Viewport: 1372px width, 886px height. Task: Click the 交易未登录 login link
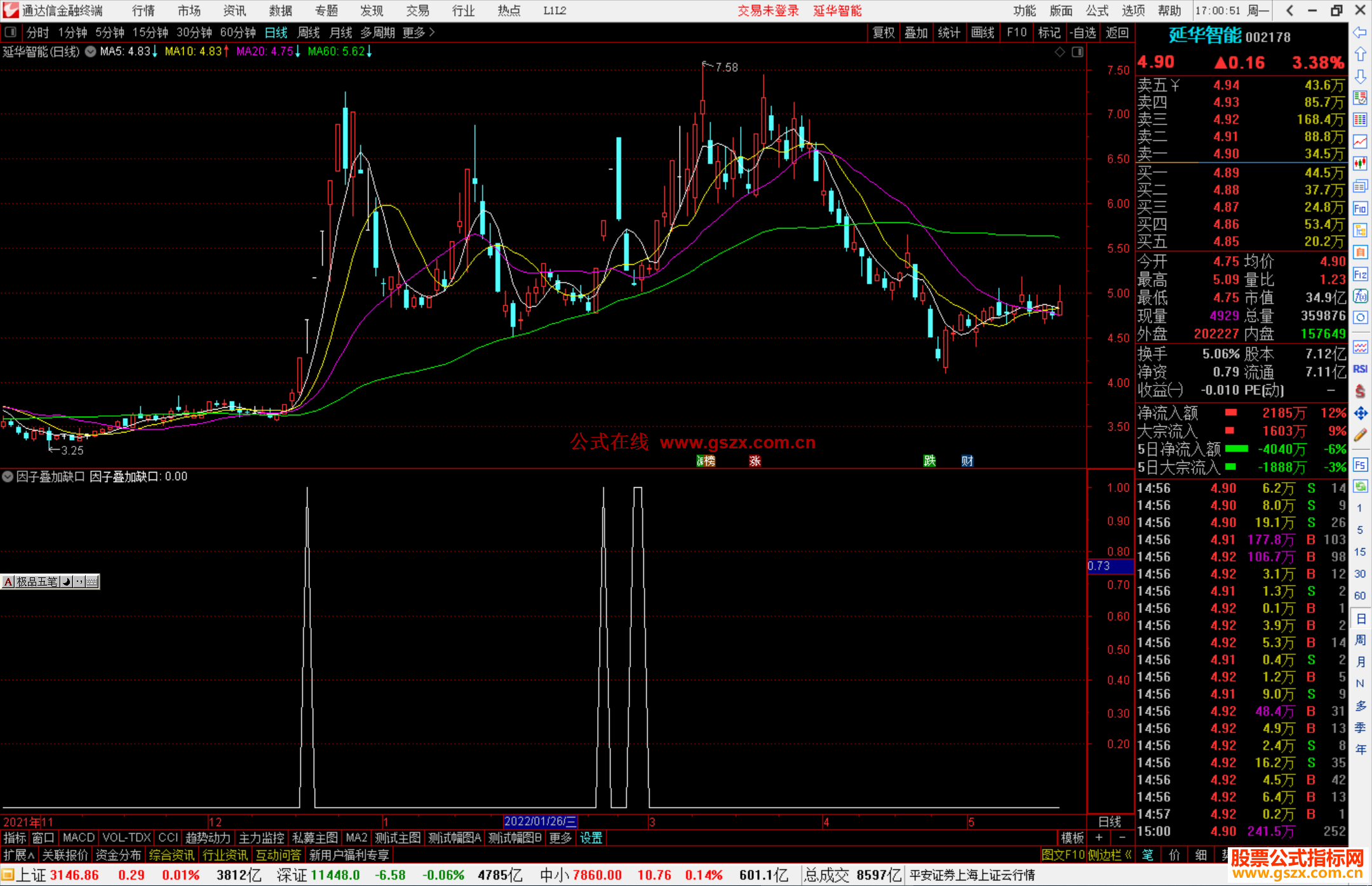pyautogui.click(x=768, y=10)
